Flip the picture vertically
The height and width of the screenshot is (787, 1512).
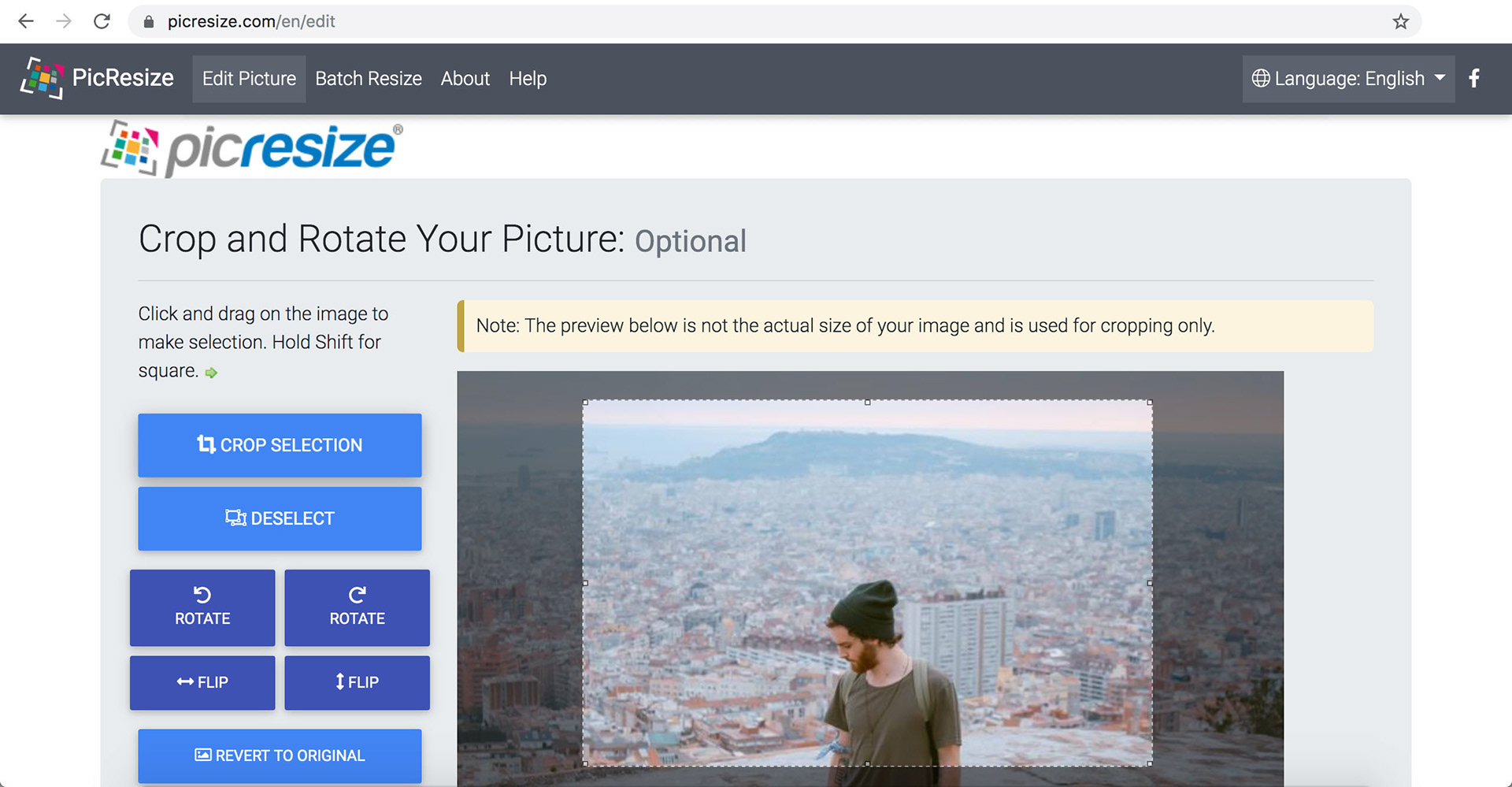click(357, 682)
